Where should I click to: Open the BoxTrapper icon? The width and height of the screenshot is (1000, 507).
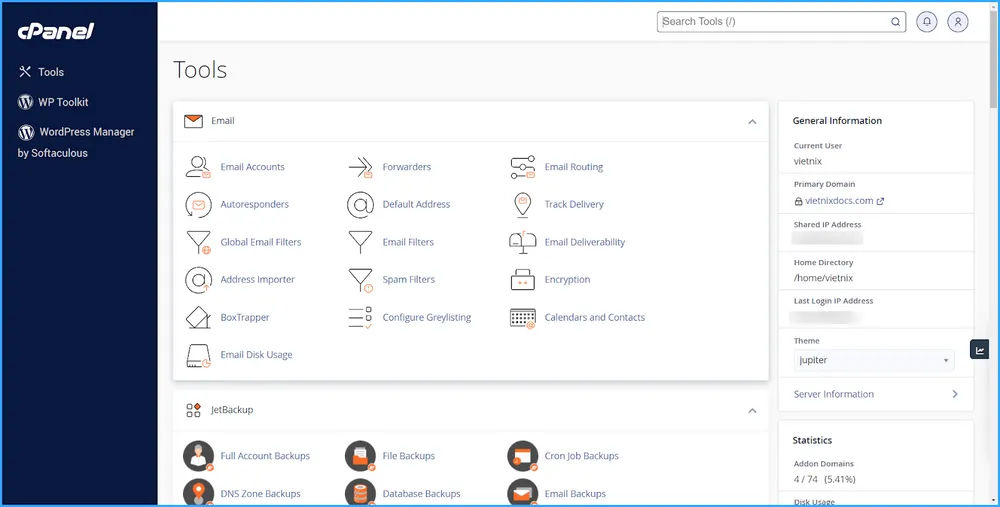[199, 317]
